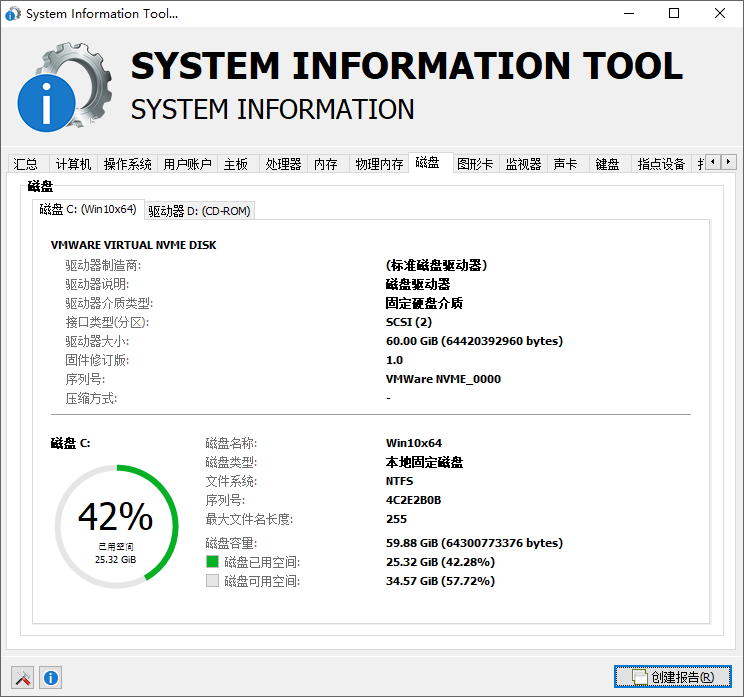
Task: Go to the 物理内存 tab
Action: [379, 164]
